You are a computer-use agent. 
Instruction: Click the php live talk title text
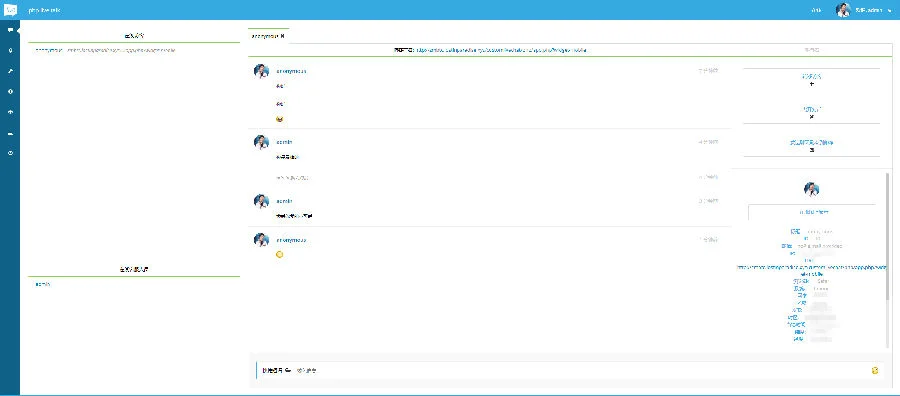44,10
